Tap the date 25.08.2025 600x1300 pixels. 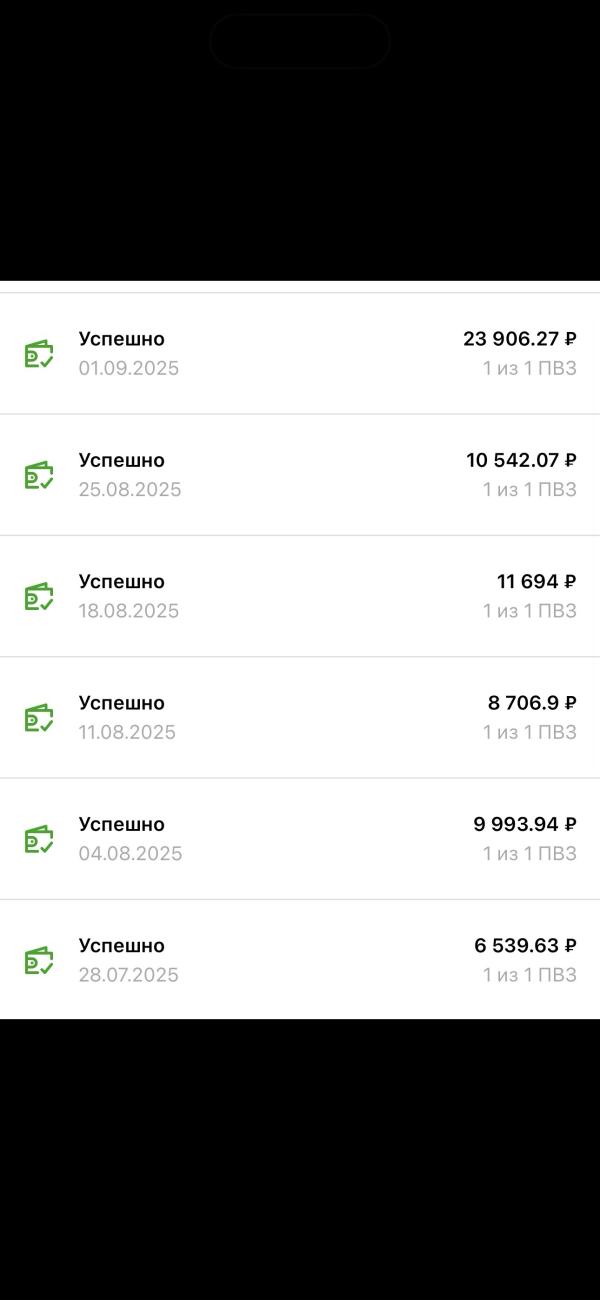130,489
